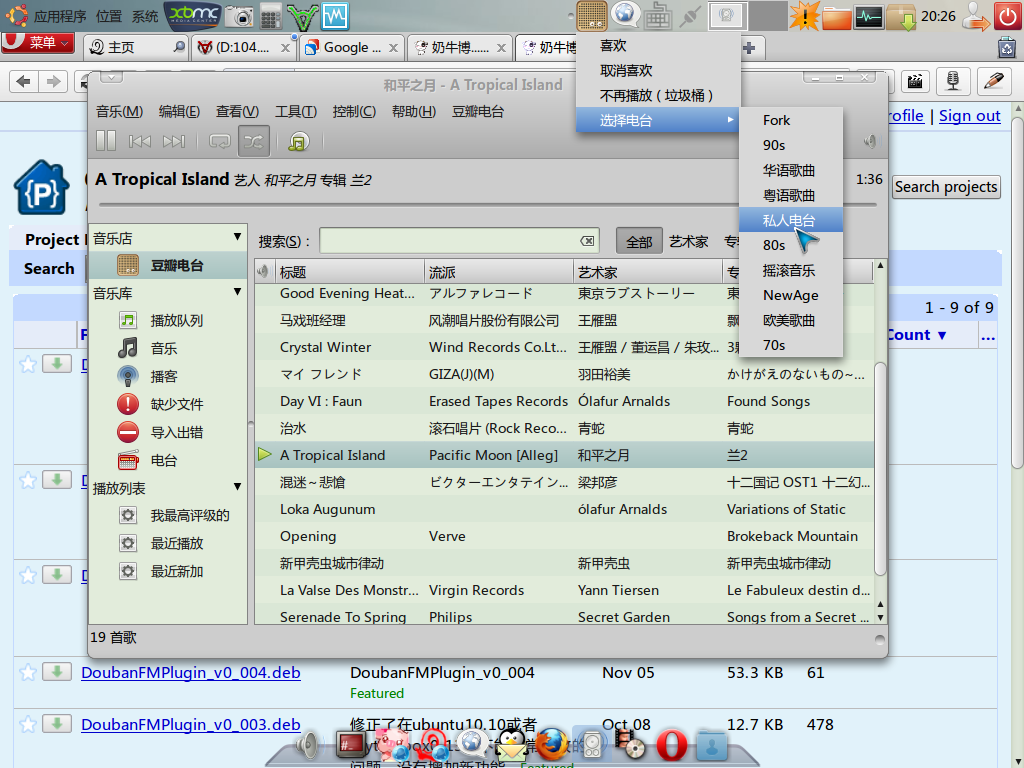Launch XBMC Media Center from top panel

[x=192, y=15]
